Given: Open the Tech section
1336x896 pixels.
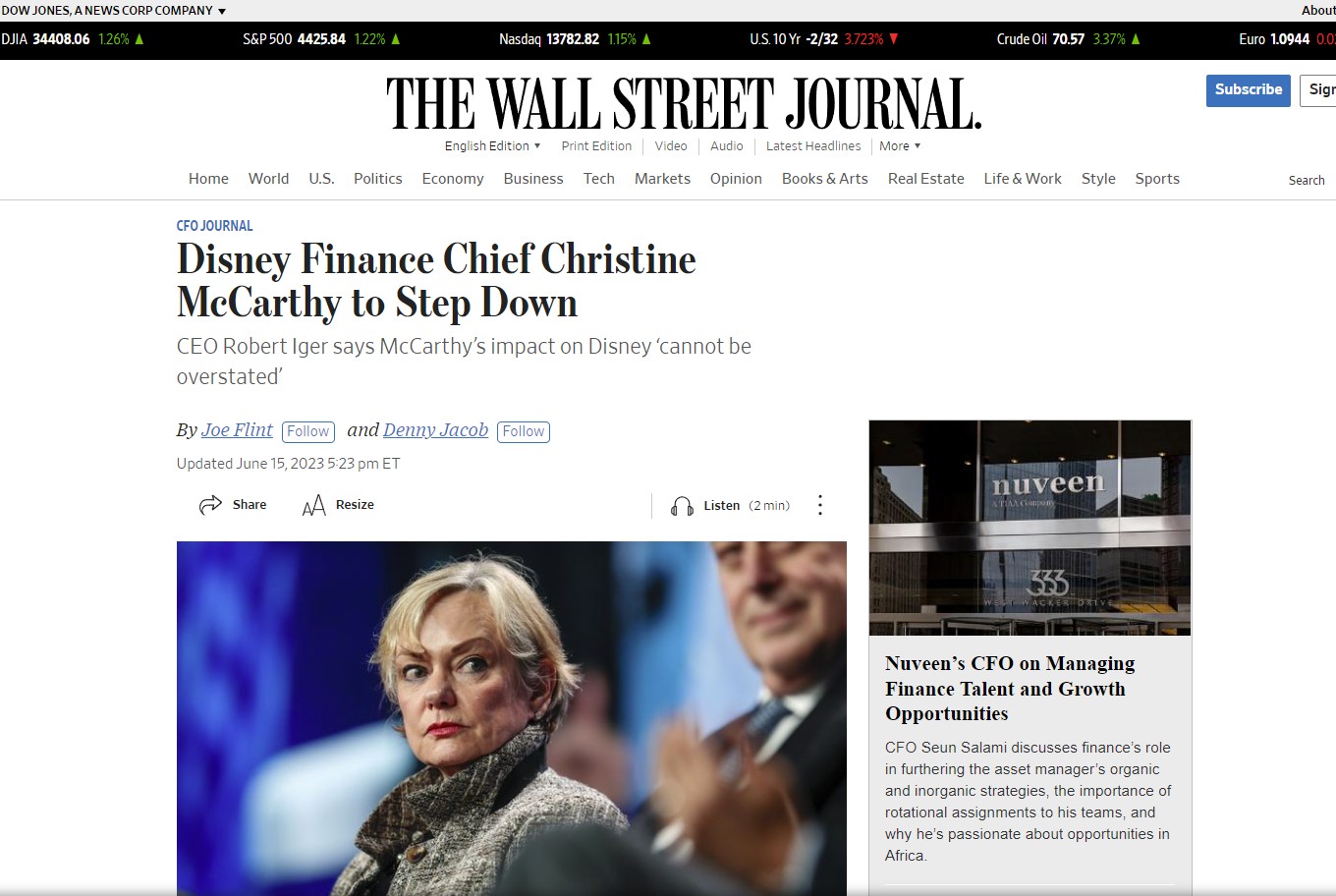Looking at the screenshot, I should pos(599,179).
